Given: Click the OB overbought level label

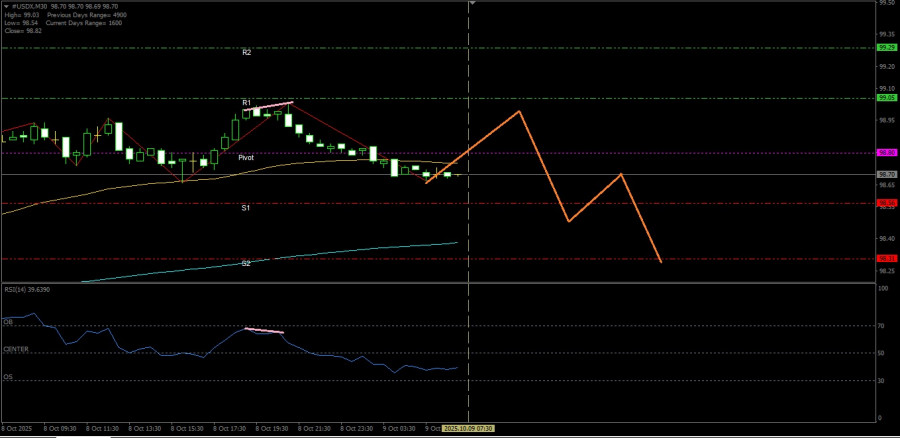Looking at the screenshot, I should [8, 323].
